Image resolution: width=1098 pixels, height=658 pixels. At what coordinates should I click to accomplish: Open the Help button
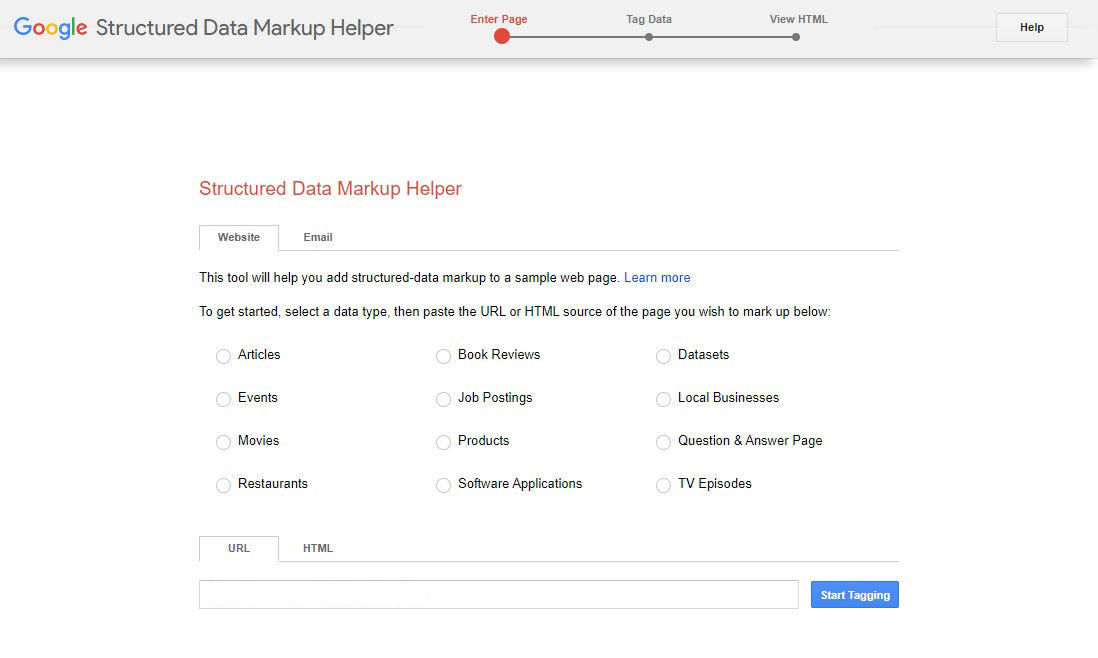(x=1031, y=27)
